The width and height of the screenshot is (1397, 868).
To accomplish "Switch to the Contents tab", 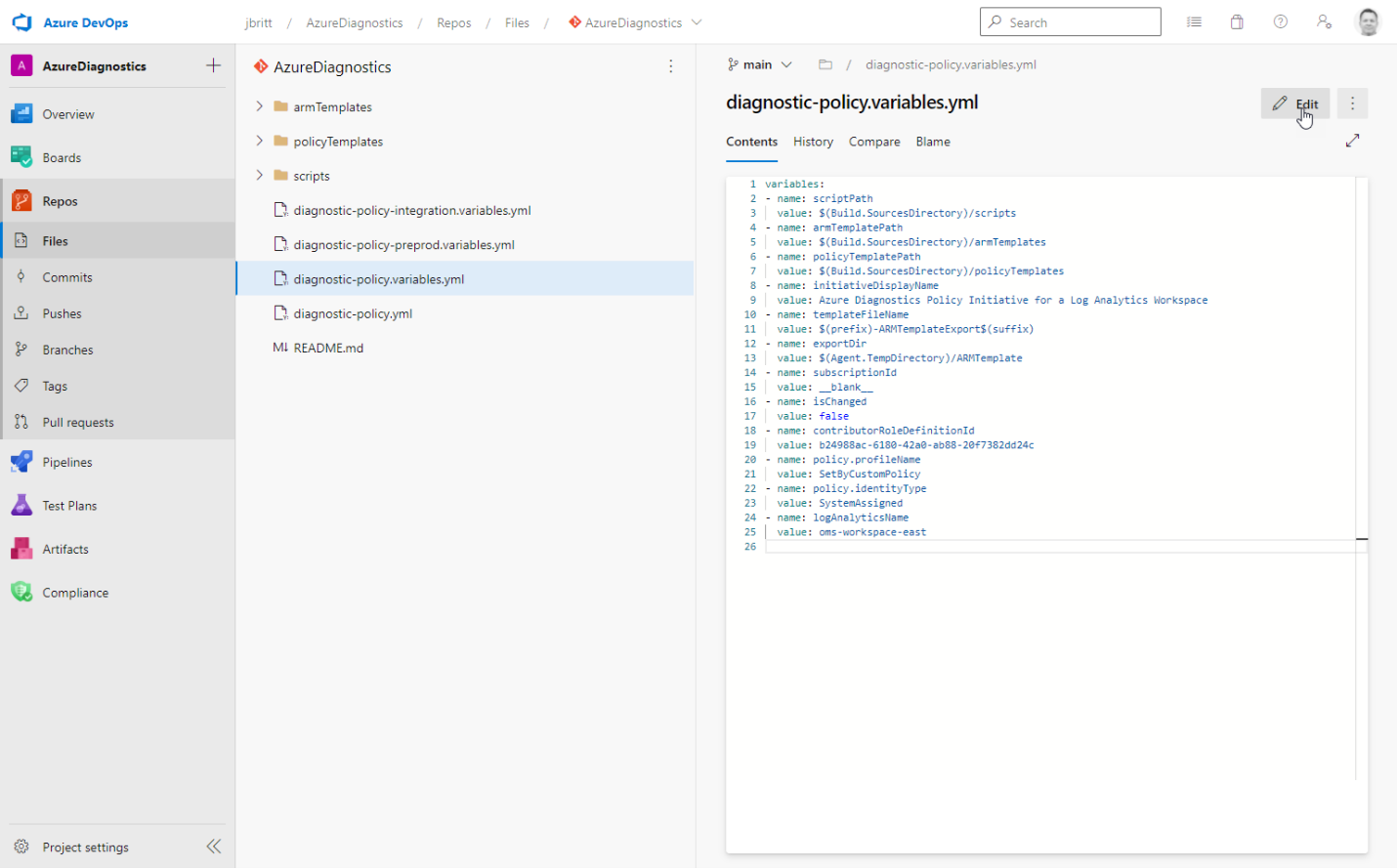I will pos(751,142).
